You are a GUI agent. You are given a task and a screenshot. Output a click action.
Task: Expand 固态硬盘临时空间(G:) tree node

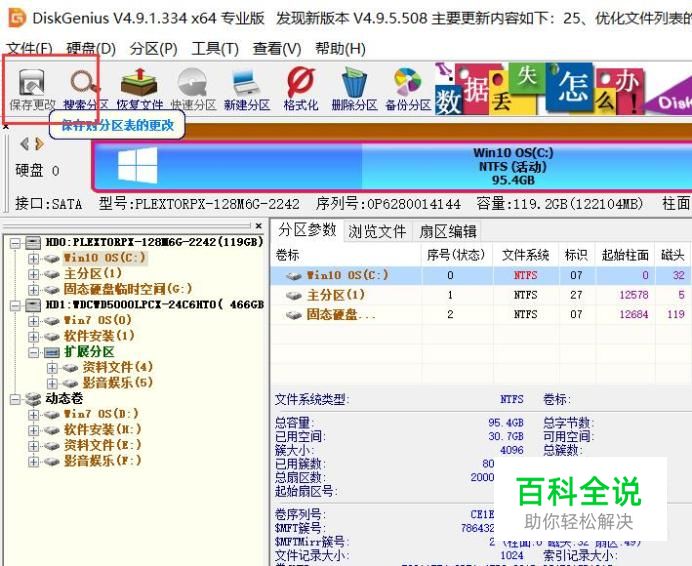click(x=34, y=290)
